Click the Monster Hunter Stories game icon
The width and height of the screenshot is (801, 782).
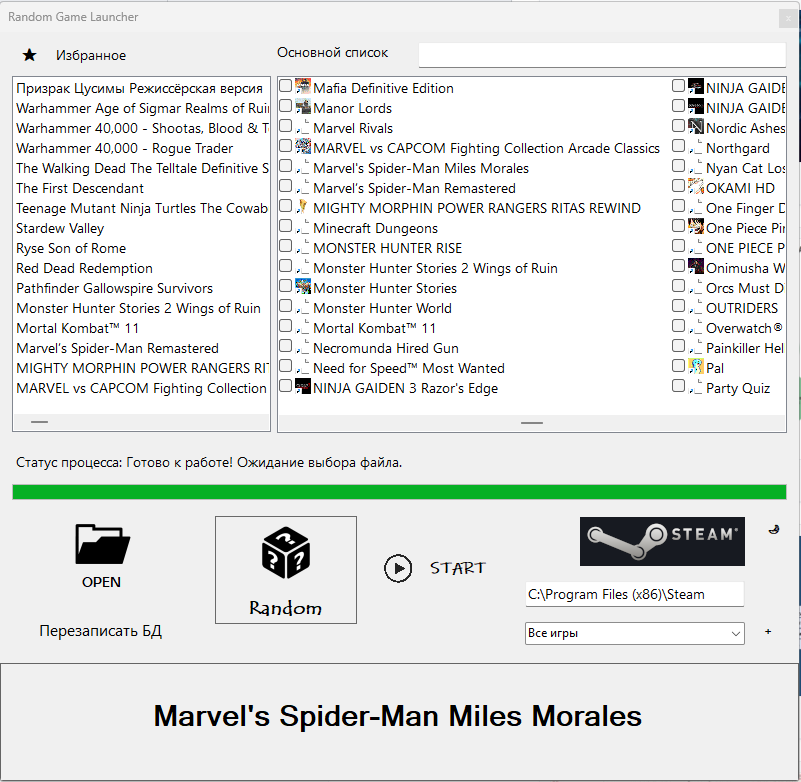303,287
